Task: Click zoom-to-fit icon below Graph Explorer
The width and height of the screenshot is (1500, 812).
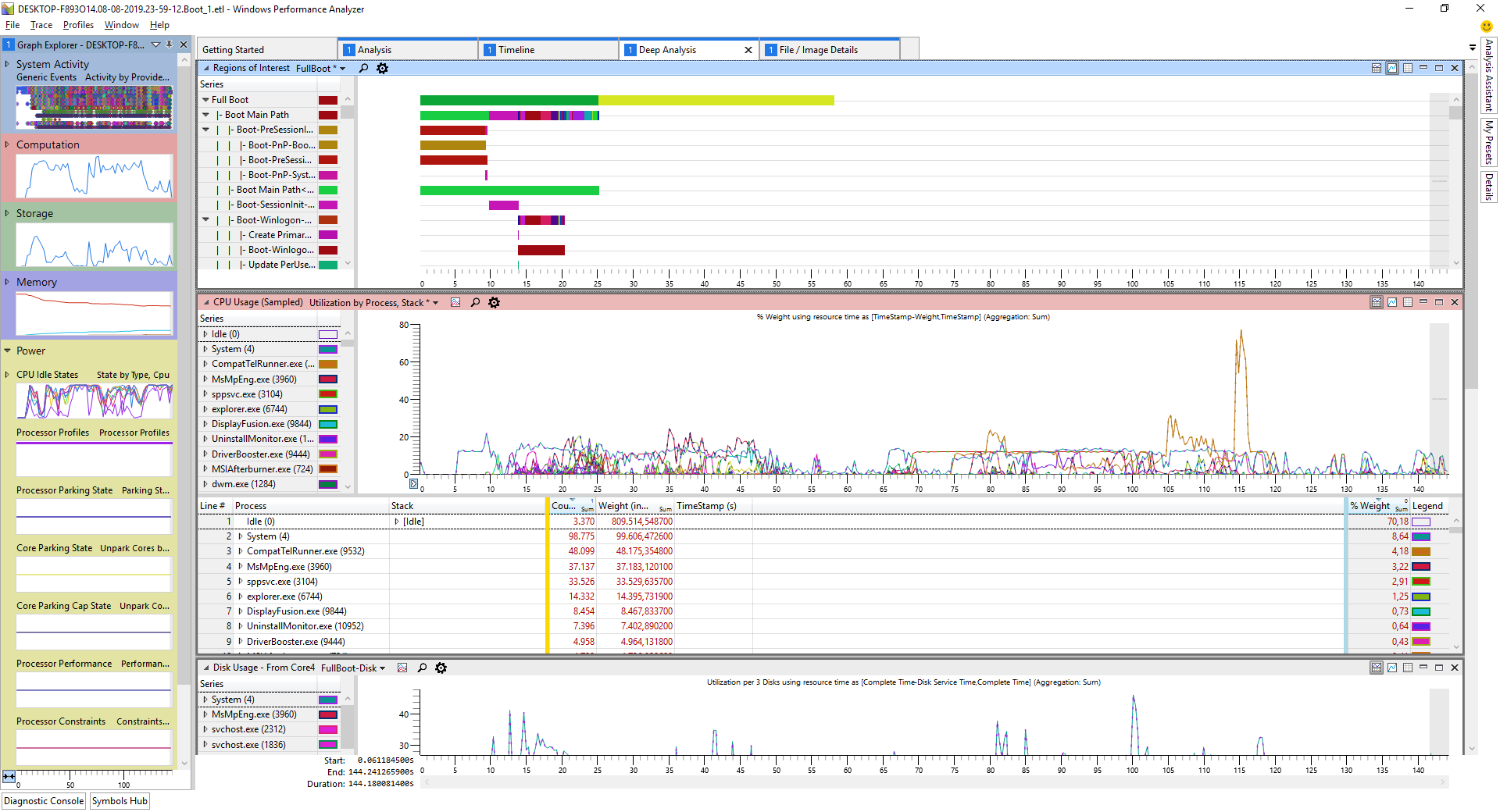Action: pyautogui.click(x=9, y=776)
